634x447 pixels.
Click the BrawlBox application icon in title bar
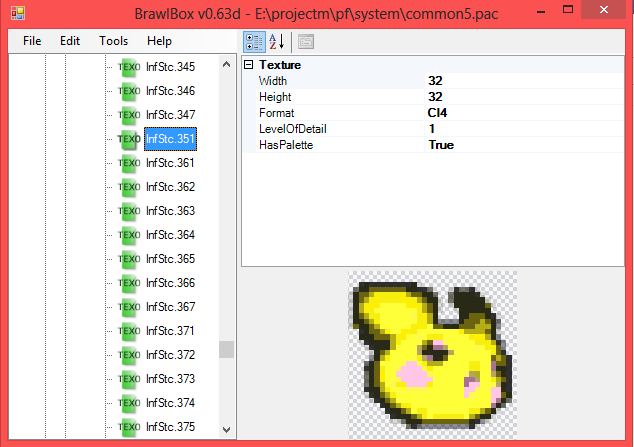(18, 13)
